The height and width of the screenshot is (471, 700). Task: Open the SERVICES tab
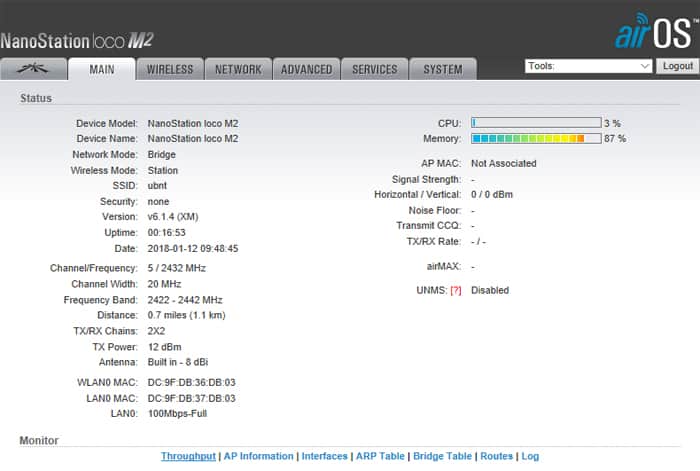[375, 69]
